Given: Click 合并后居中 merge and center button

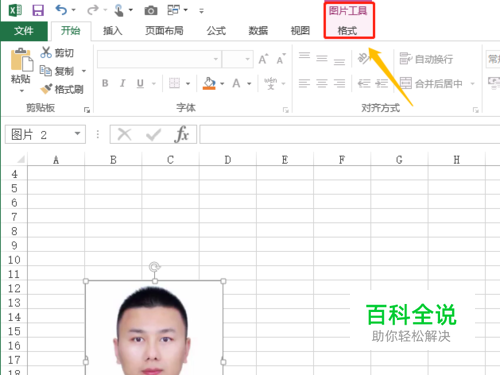Looking at the screenshot, I should [x=431, y=83].
